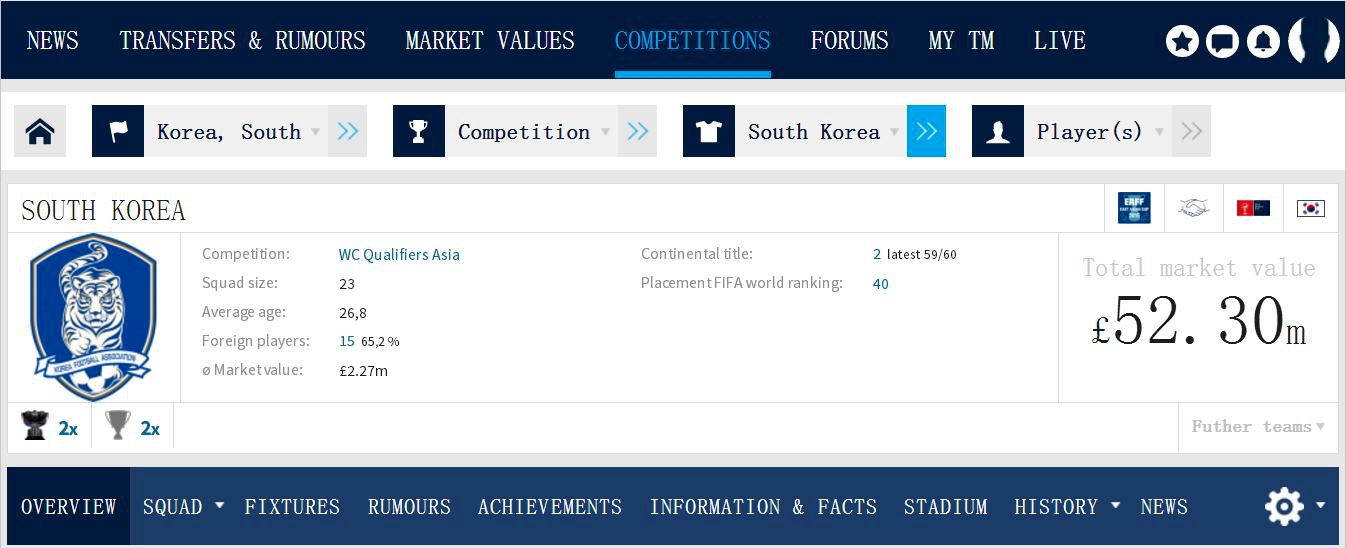Click the handshake icon in team header
The image size is (1346, 548).
1193,208
